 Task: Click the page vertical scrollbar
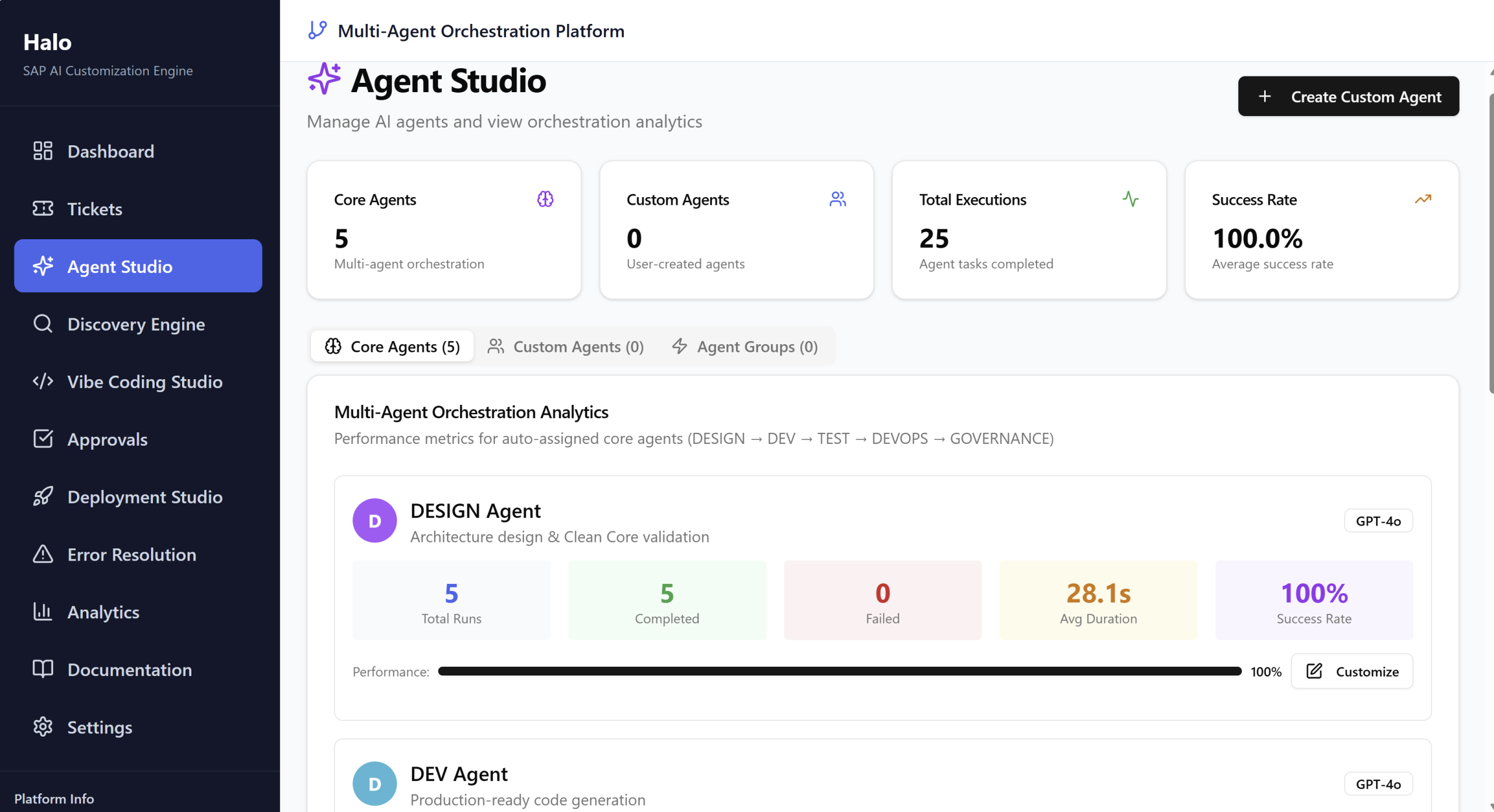tap(1490, 245)
